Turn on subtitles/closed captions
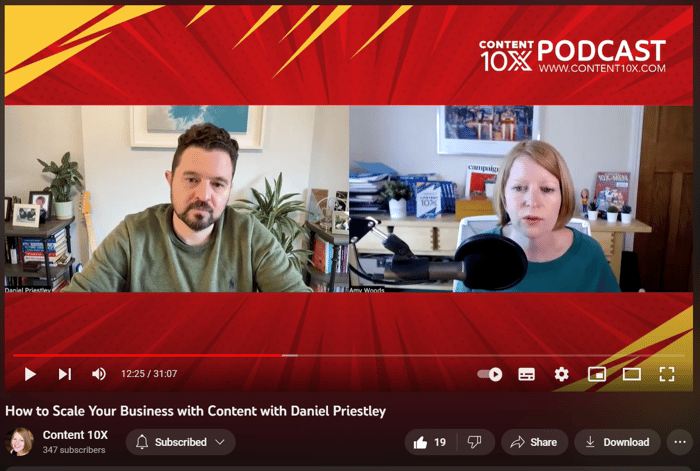 coord(526,374)
